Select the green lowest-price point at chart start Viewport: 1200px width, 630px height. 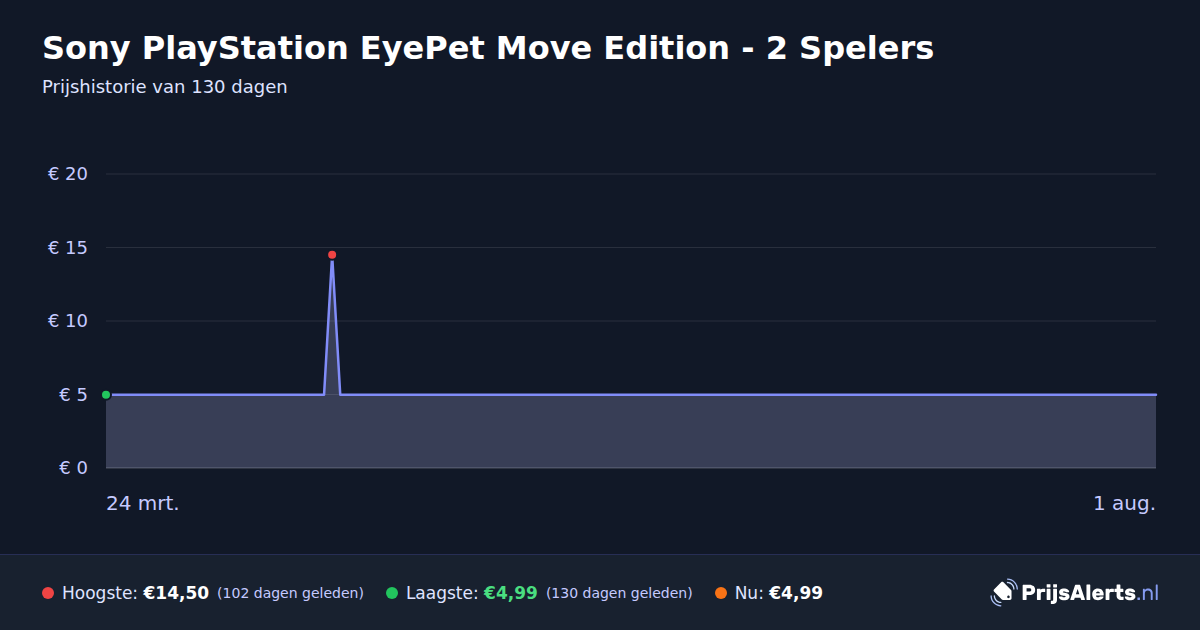106,395
